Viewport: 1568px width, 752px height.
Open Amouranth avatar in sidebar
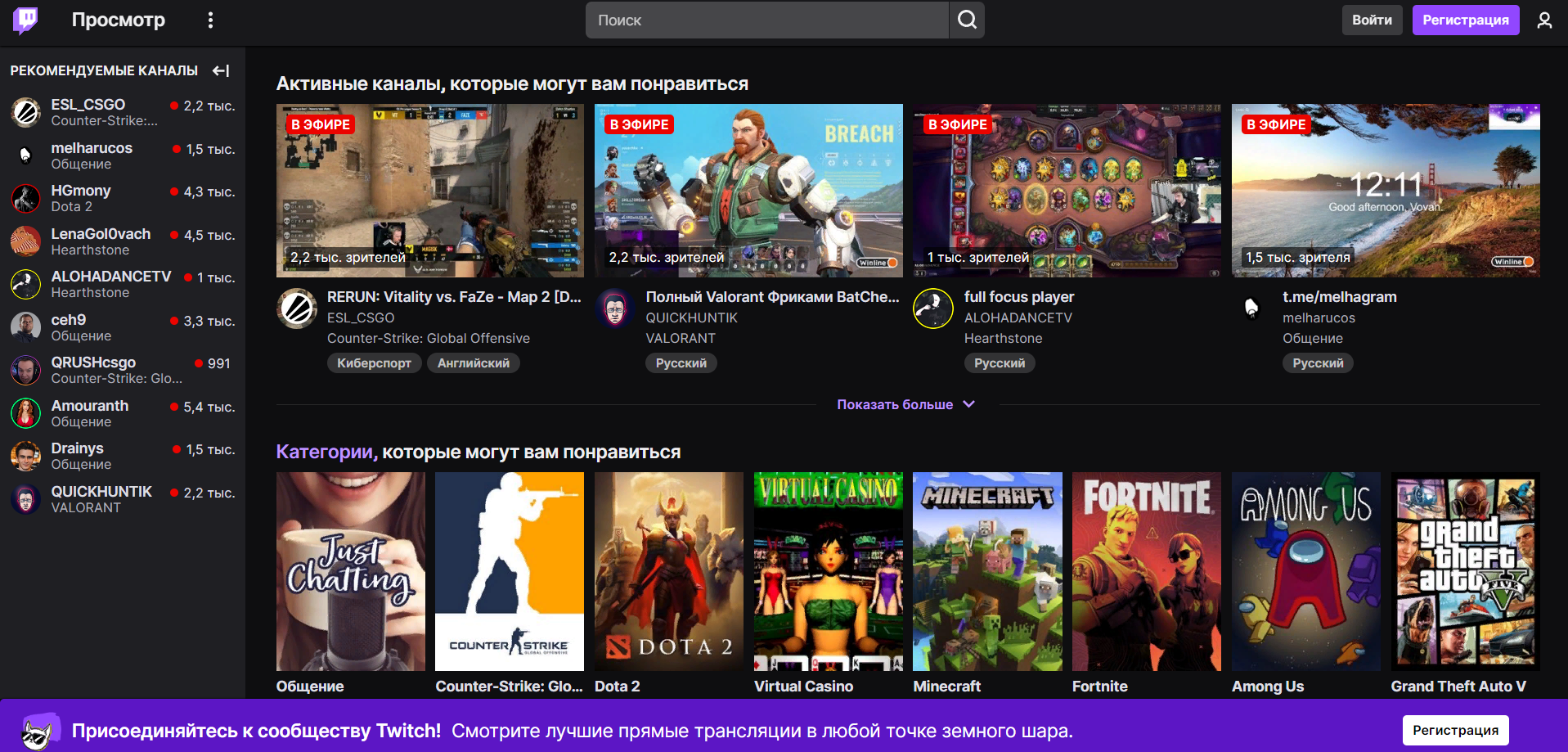tap(25, 413)
